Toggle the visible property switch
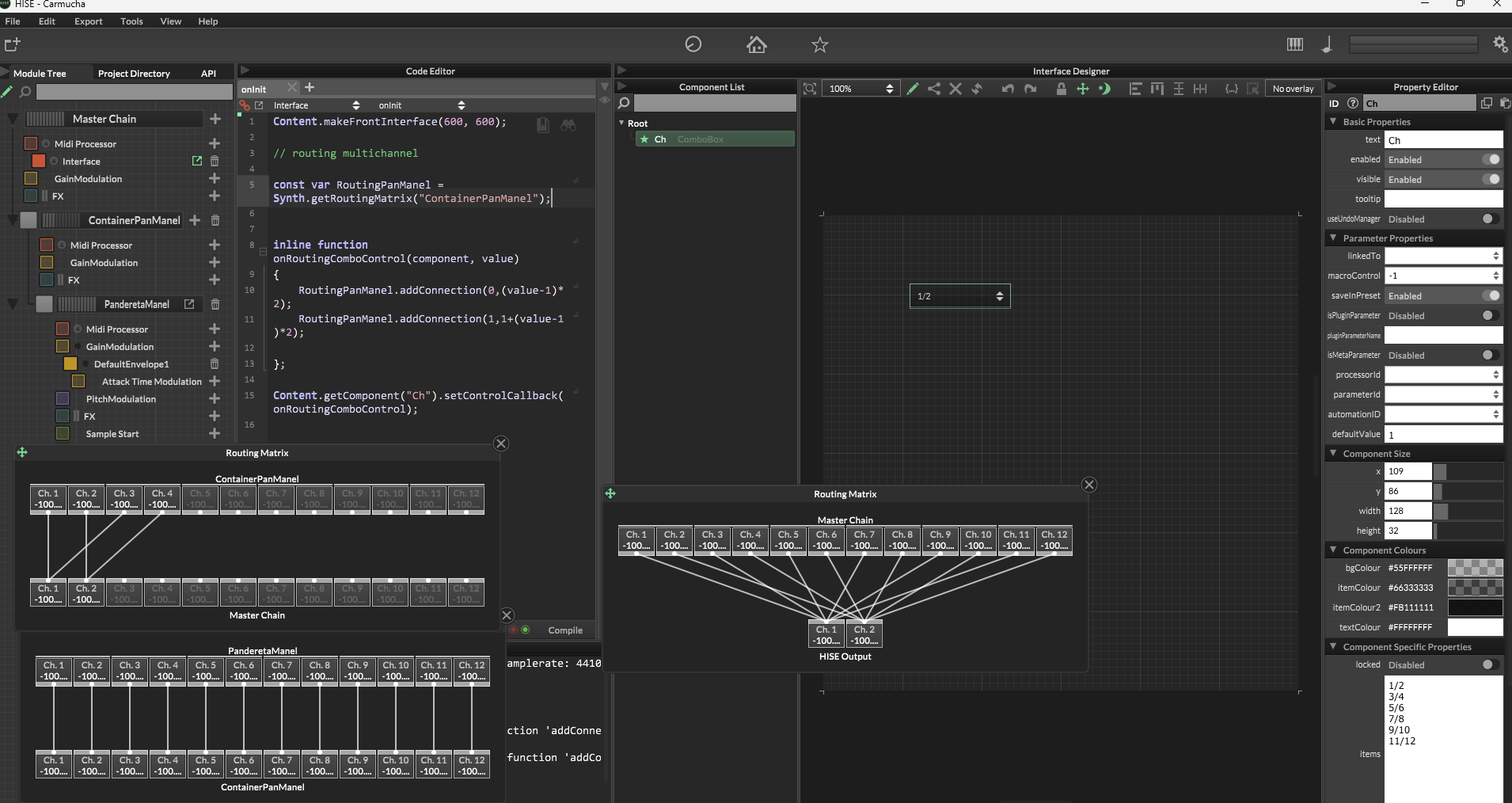The height and width of the screenshot is (803, 1512). coord(1491,179)
